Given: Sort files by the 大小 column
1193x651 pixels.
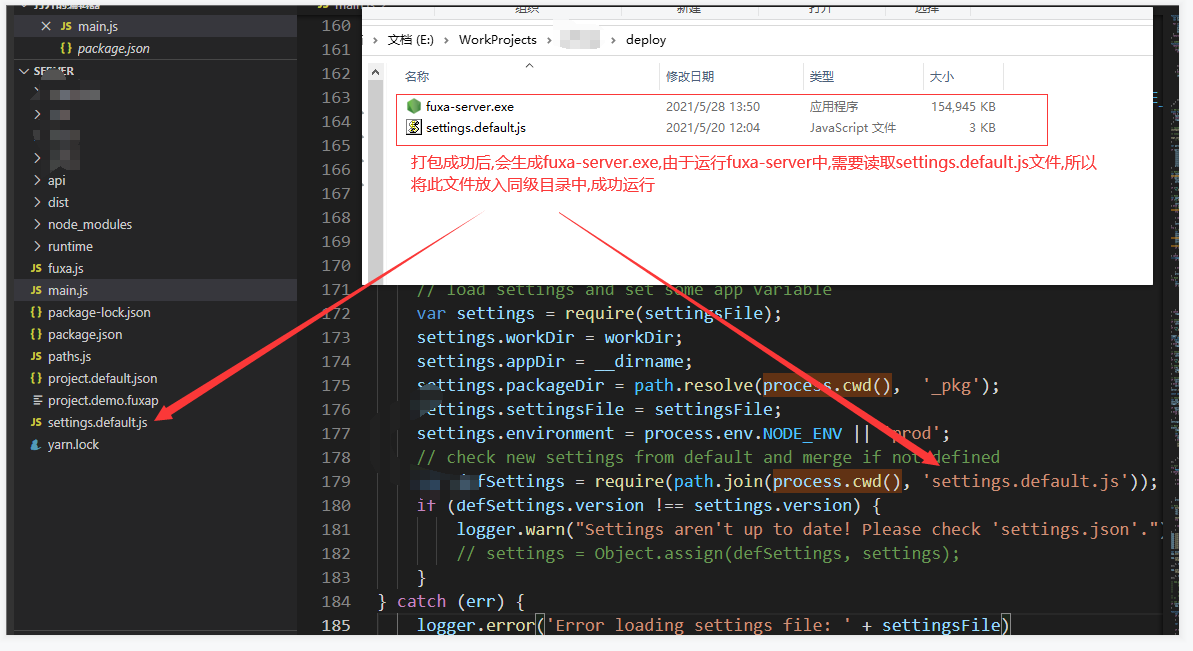Looking at the screenshot, I should (x=941, y=76).
